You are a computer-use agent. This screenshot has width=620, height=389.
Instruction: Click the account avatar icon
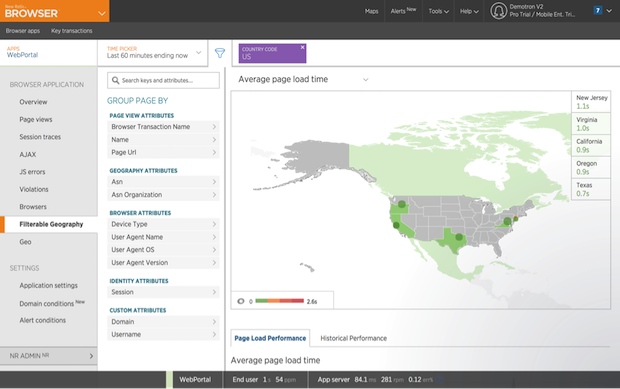coord(498,11)
